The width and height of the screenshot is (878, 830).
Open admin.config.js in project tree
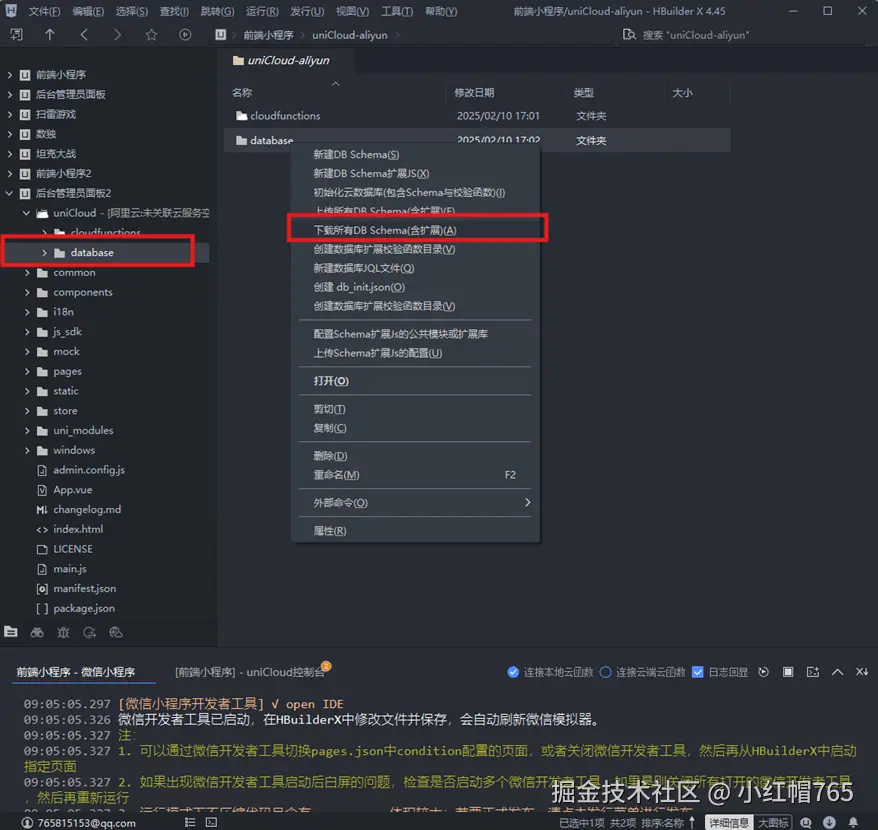pyautogui.click(x=88, y=470)
